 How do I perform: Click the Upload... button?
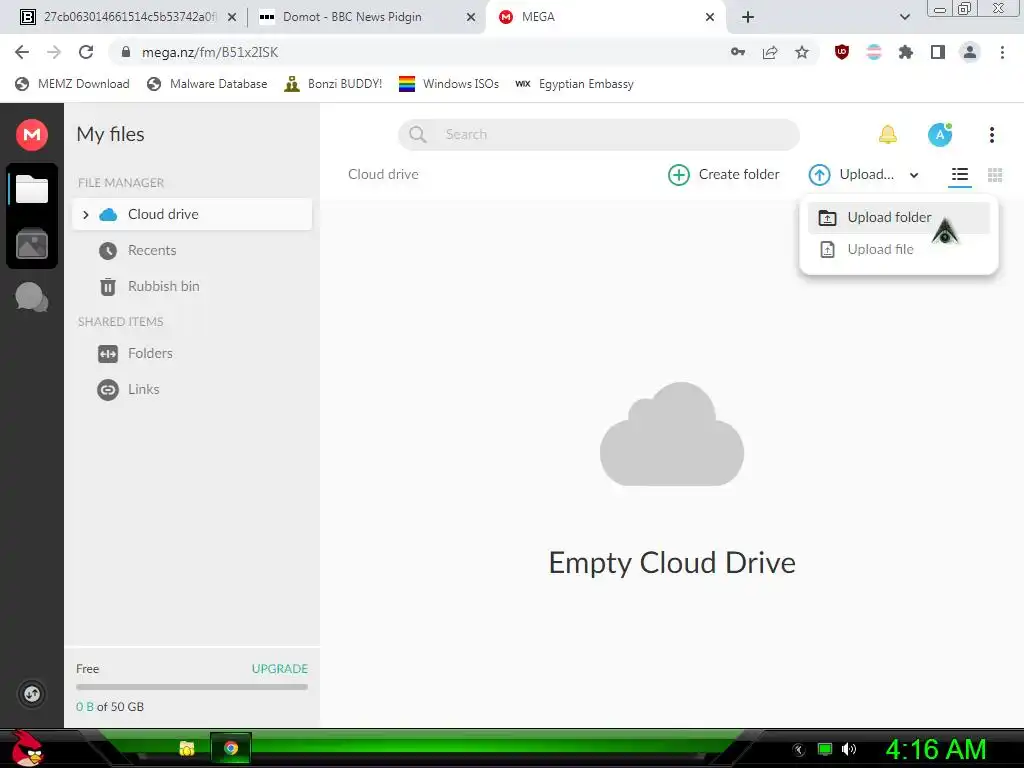coord(851,174)
